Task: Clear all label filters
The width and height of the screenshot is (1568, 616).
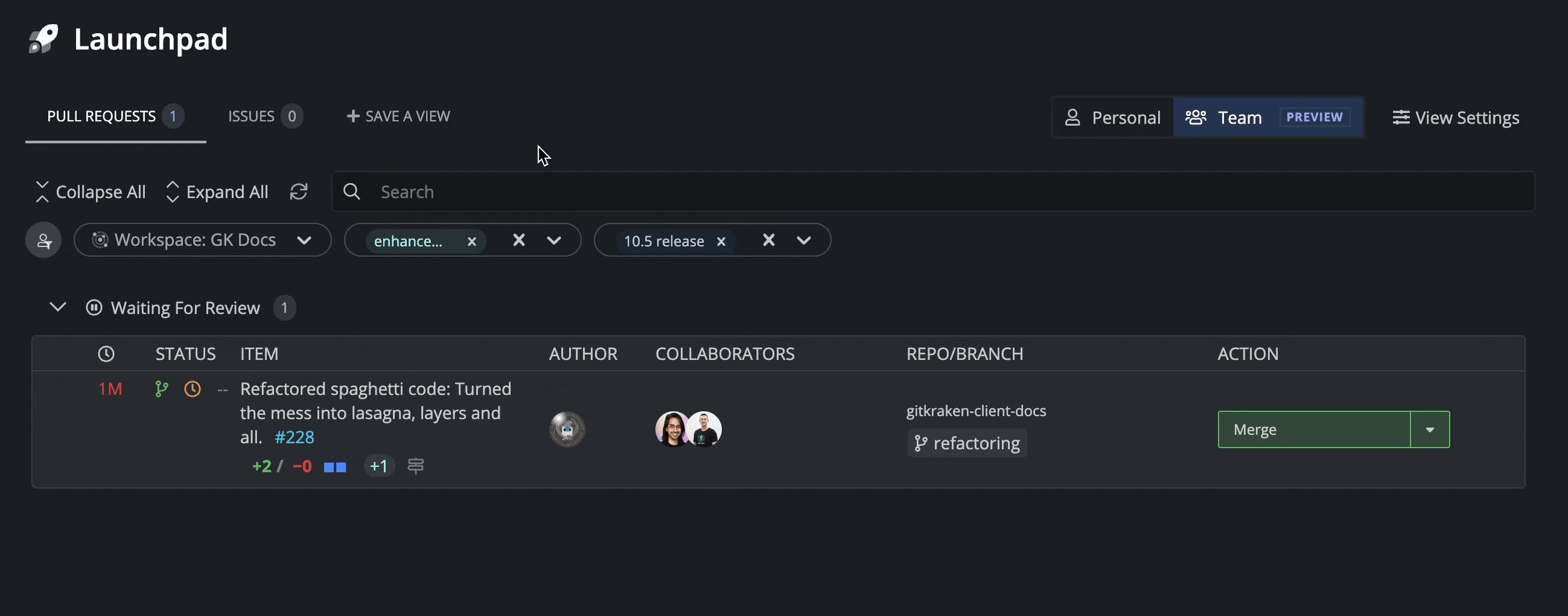Action: pos(518,240)
